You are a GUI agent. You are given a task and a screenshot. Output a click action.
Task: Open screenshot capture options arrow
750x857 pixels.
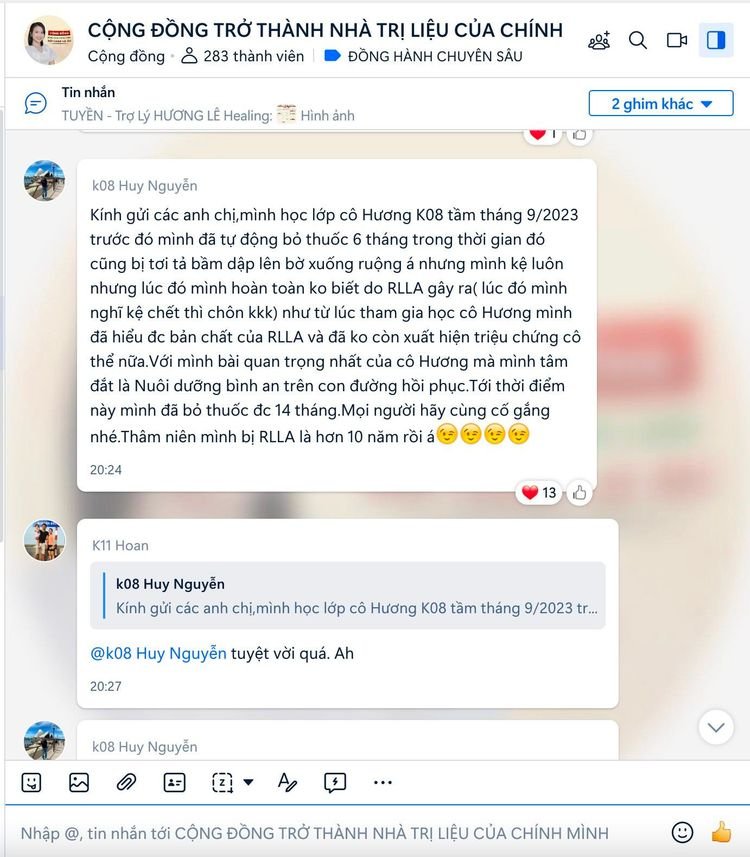[248, 782]
